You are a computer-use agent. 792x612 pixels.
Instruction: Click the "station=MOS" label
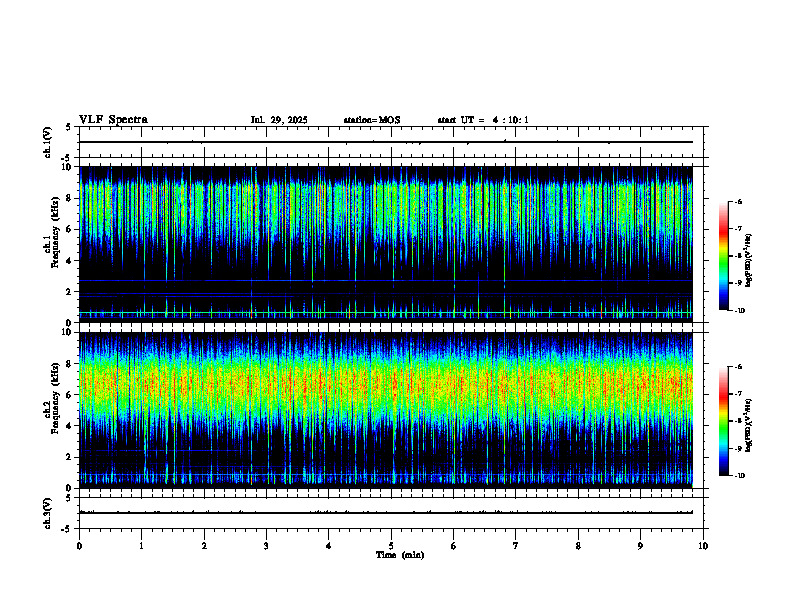(372, 120)
